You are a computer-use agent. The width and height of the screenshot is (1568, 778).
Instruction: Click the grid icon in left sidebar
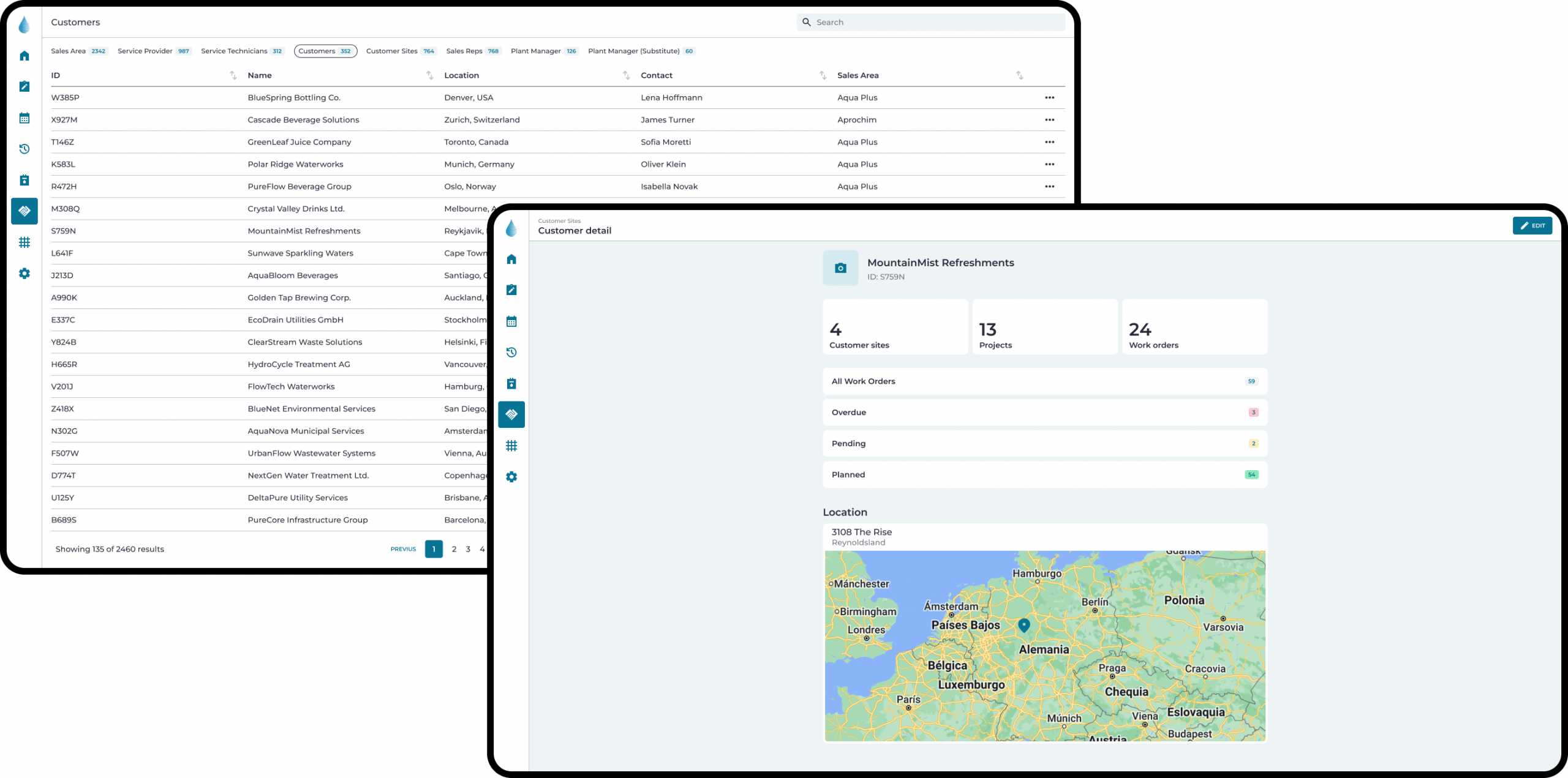point(24,242)
